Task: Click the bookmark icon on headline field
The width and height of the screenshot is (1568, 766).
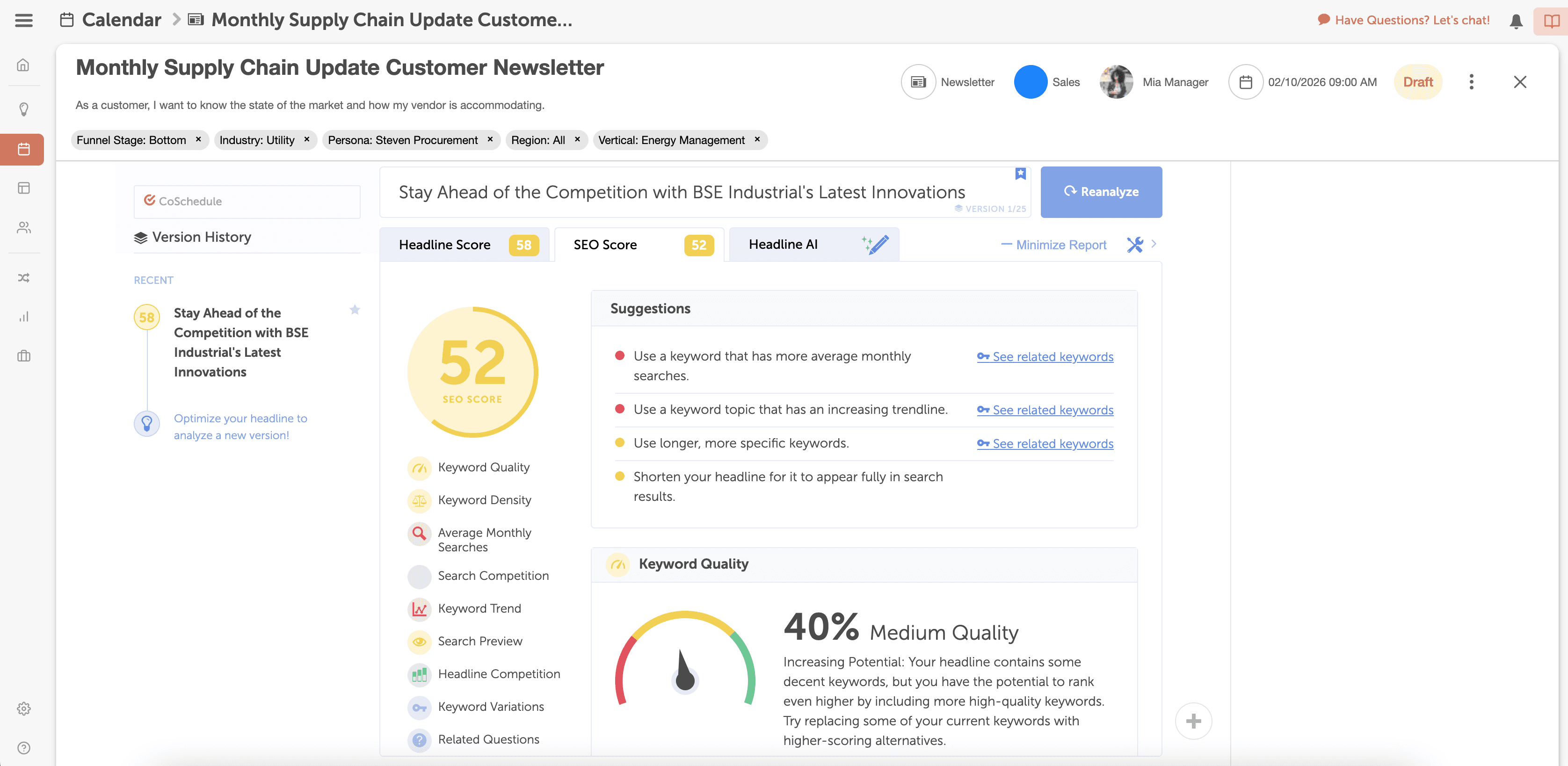Action: 1021,174
